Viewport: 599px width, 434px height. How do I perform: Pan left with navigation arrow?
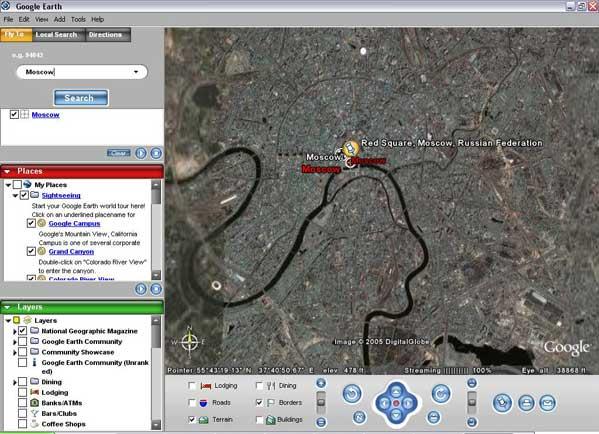pos(384,403)
